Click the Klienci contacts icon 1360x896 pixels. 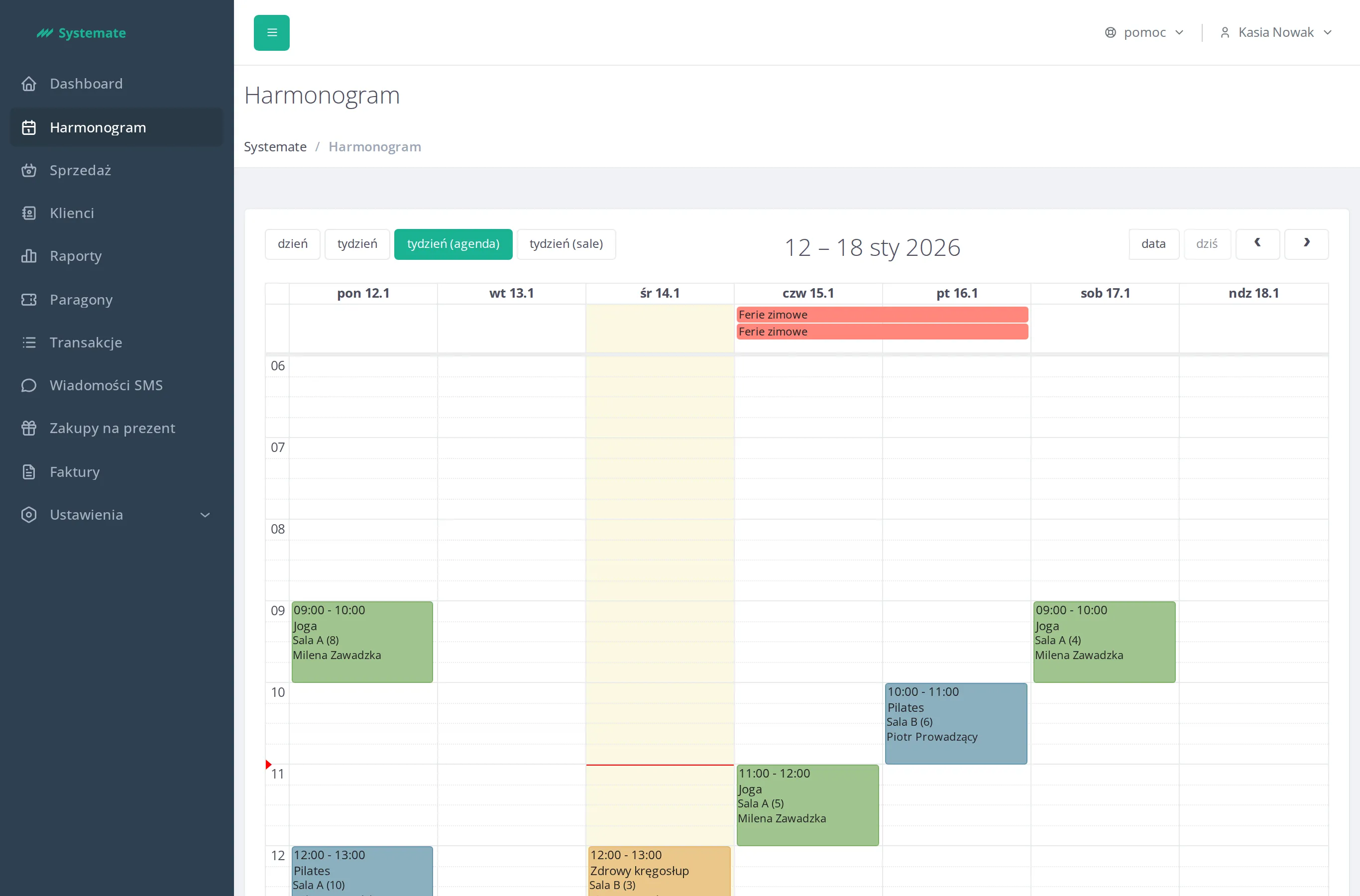[28, 213]
